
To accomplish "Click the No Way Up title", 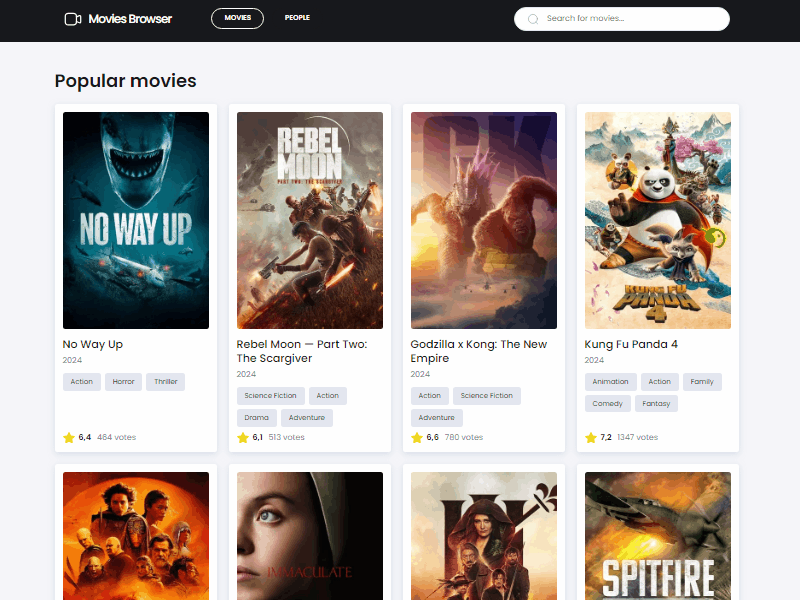I will click(x=93, y=344).
